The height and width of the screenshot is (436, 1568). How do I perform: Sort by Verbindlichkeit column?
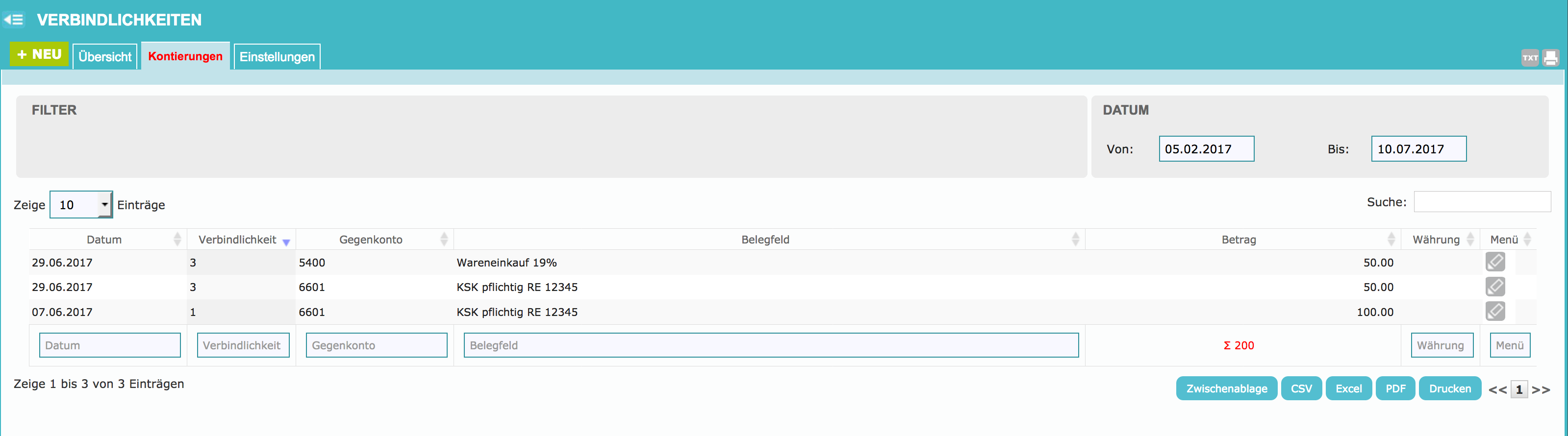click(x=238, y=240)
